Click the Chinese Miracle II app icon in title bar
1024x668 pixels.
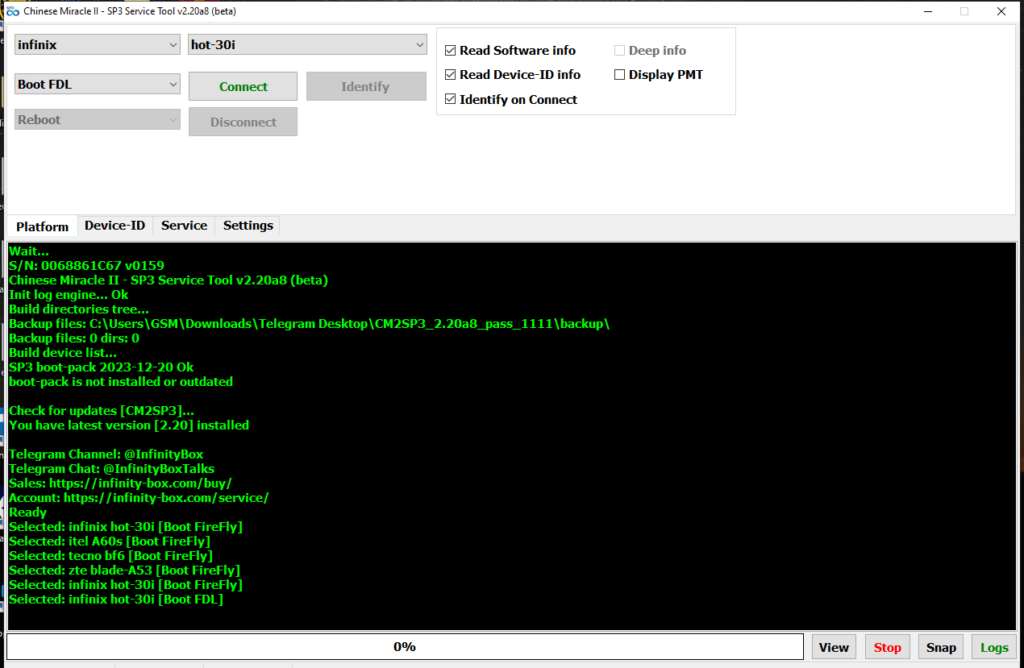click(x=12, y=11)
